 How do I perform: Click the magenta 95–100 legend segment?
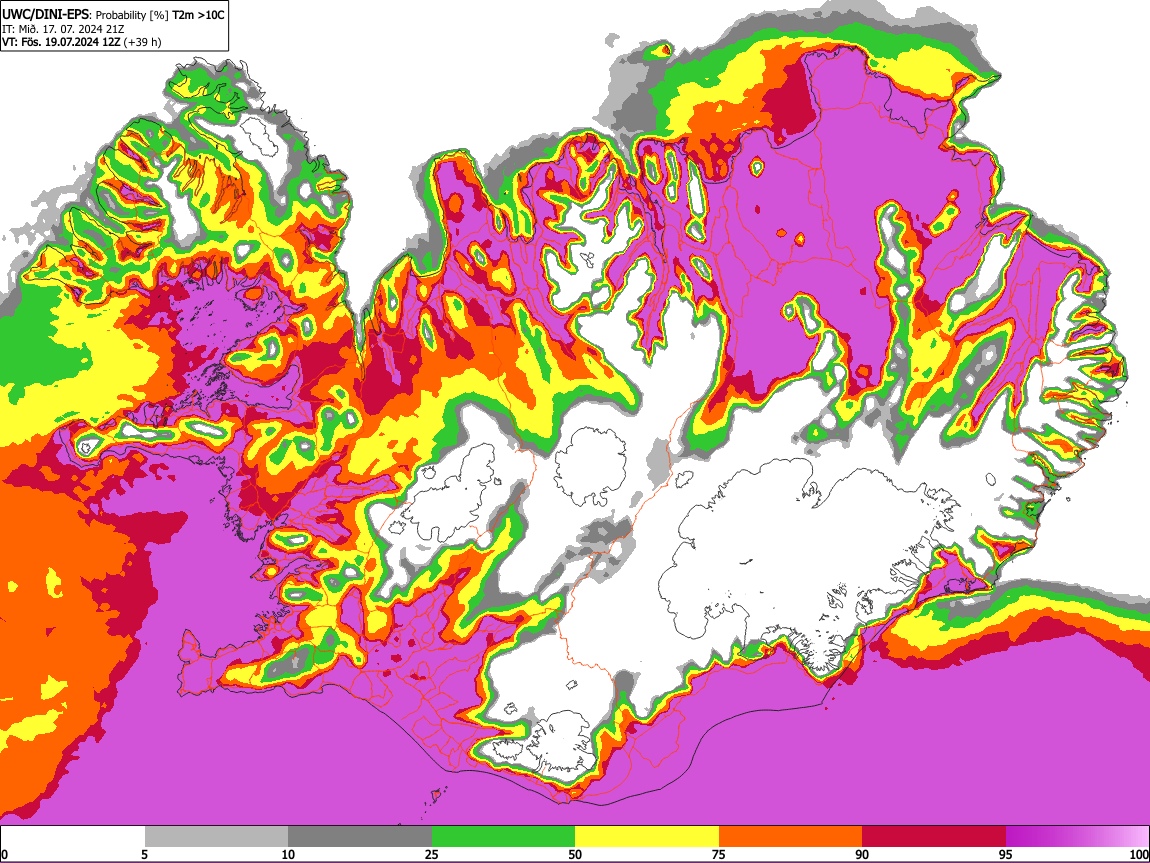(x=1077, y=836)
